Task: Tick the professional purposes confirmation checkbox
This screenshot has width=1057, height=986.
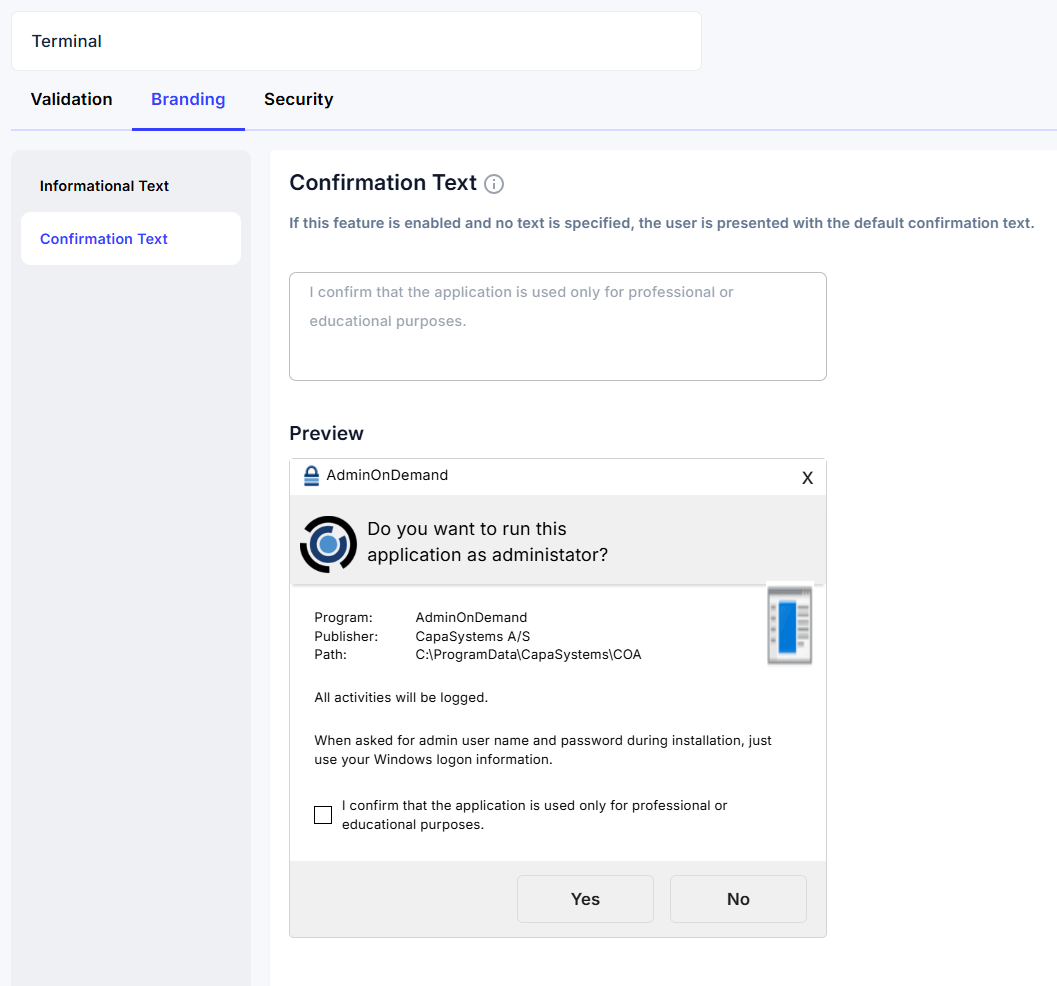Action: coord(323,815)
